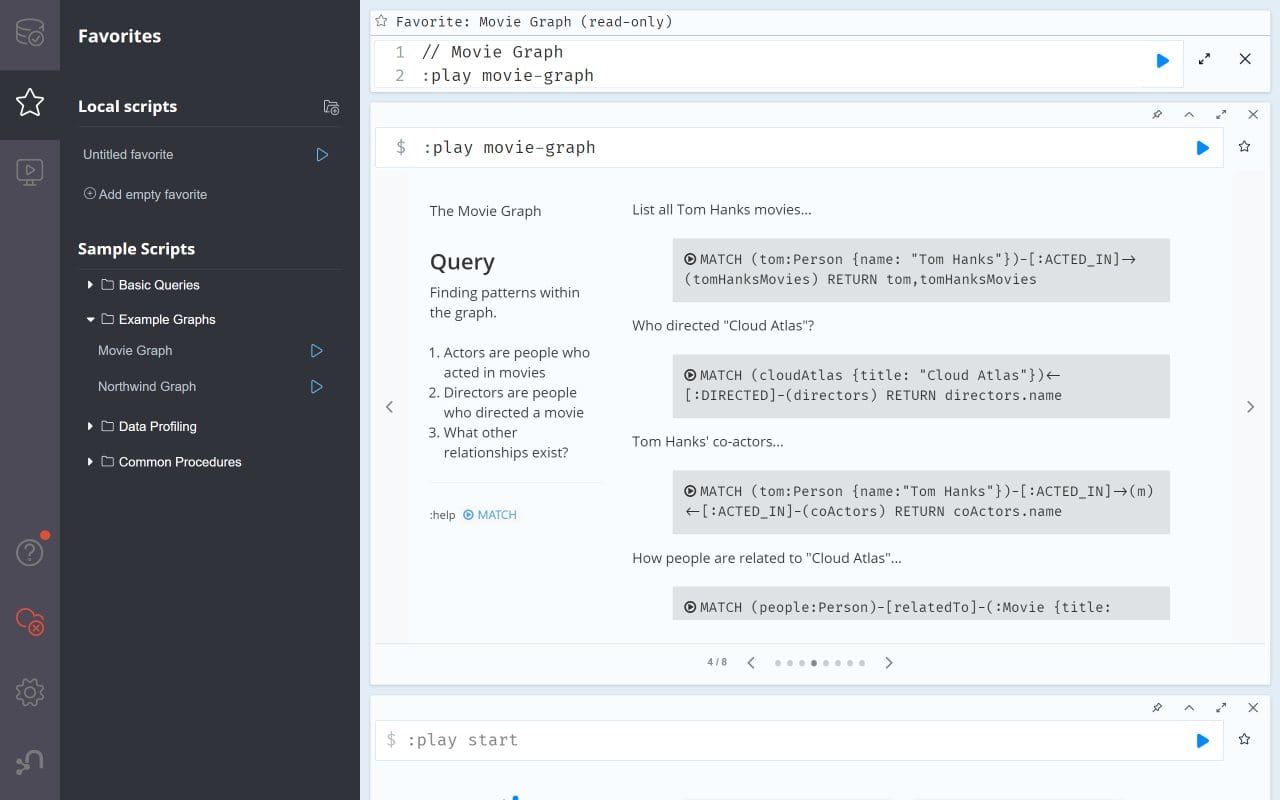Open the Browser guides sidebar panel
This screenshot has width=1280, height=800.
tap(30, 171)
